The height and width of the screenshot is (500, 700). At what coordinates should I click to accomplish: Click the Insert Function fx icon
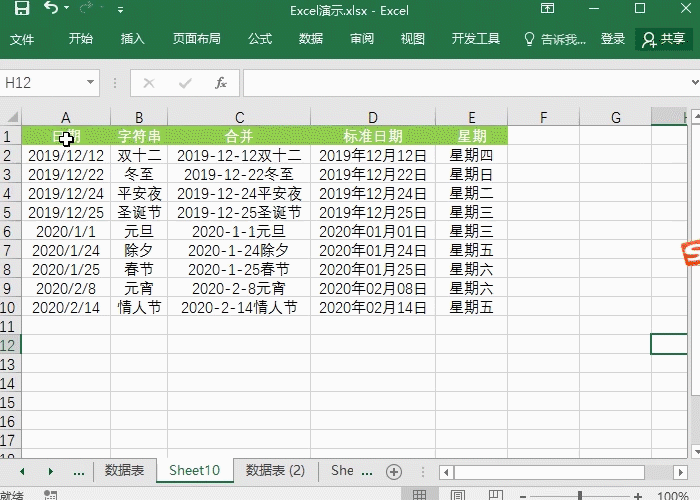tap(221, 83)
